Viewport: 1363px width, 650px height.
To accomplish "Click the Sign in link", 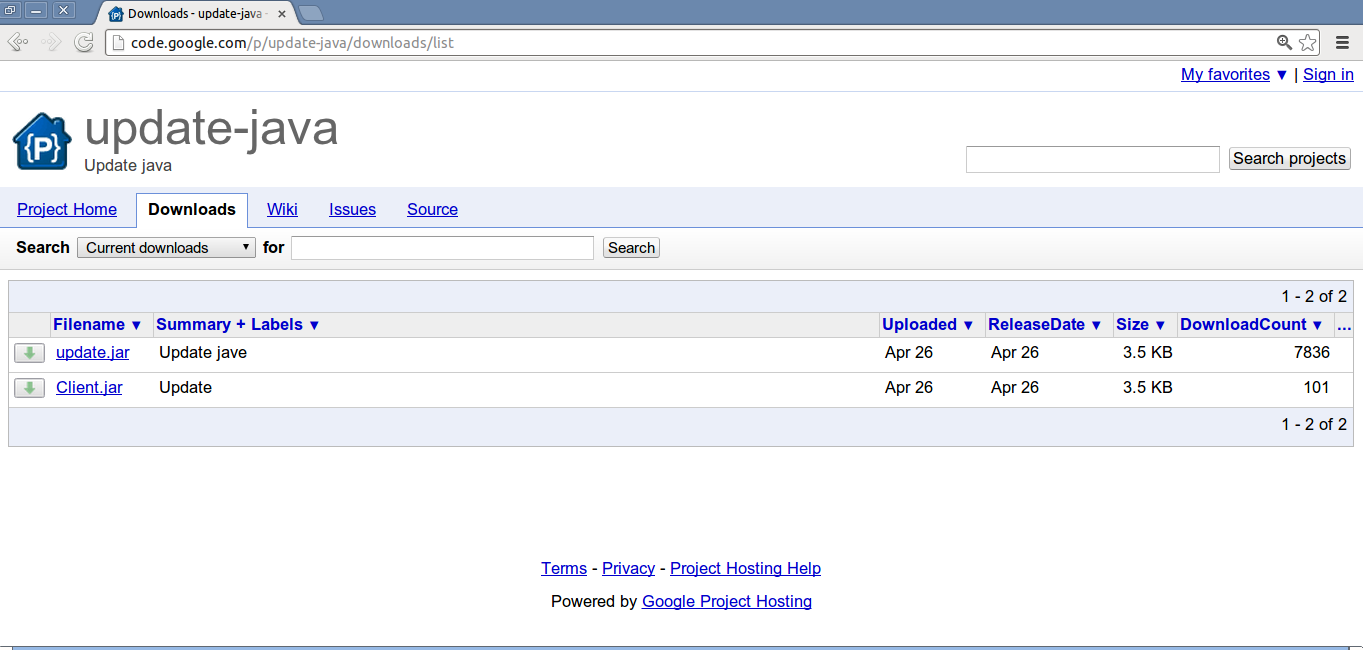I will tap(1328, 74).
